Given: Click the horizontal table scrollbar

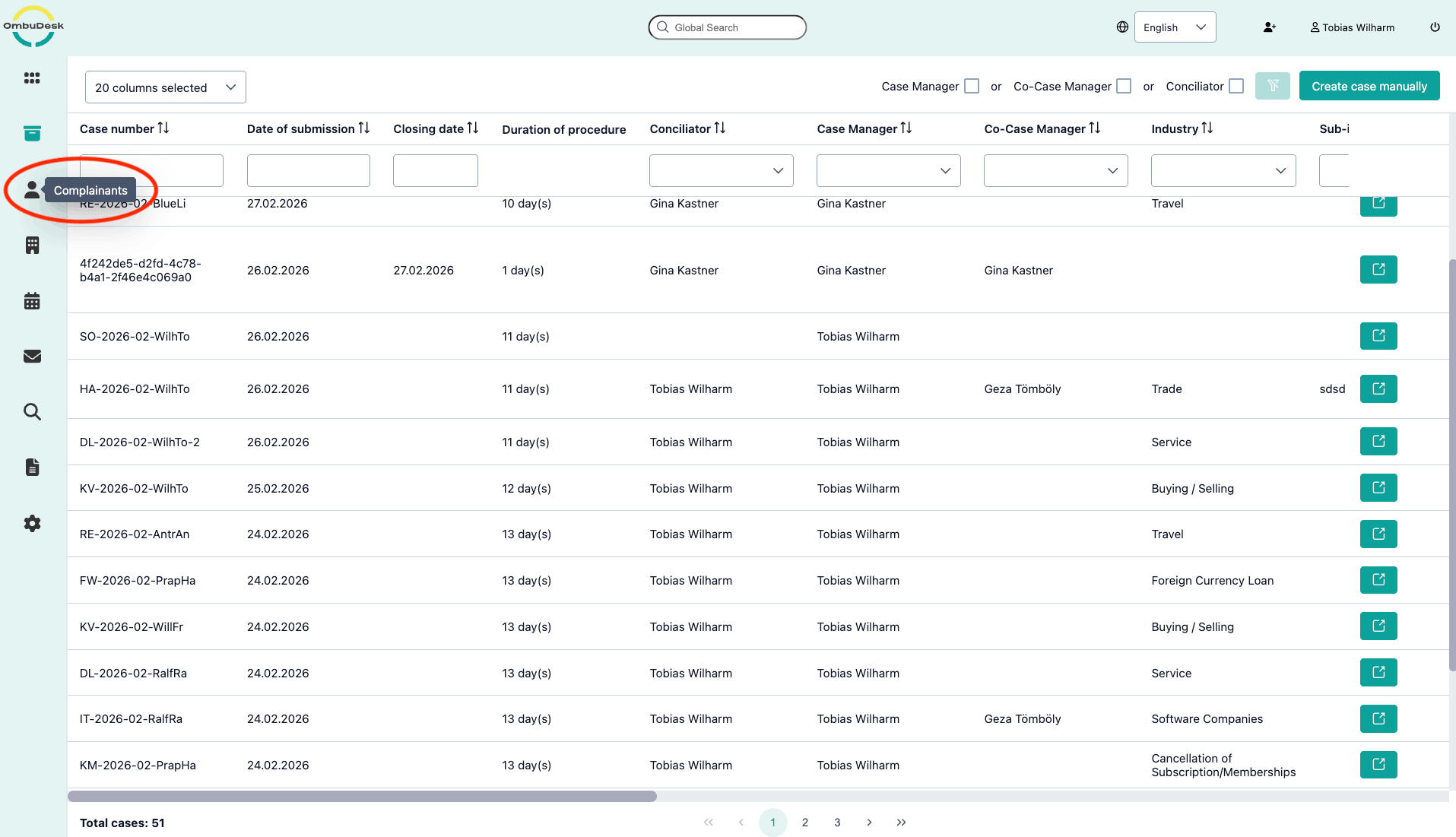Looking at the screenshot, I should coord(362,796).
